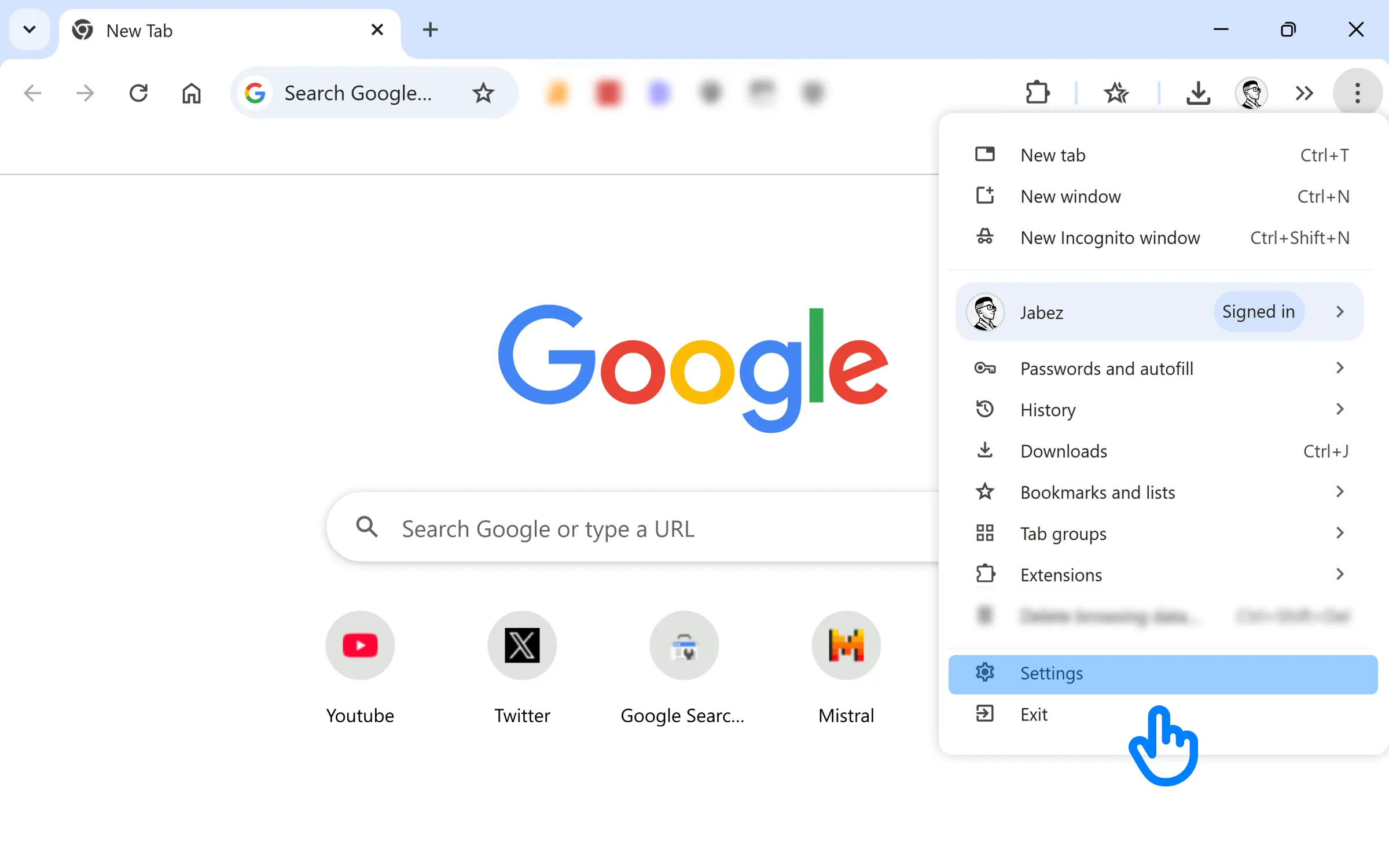Click the Youtube shortcut tile
The width and height of the screenshot is (1389, 868).
[x=360, y=668]
